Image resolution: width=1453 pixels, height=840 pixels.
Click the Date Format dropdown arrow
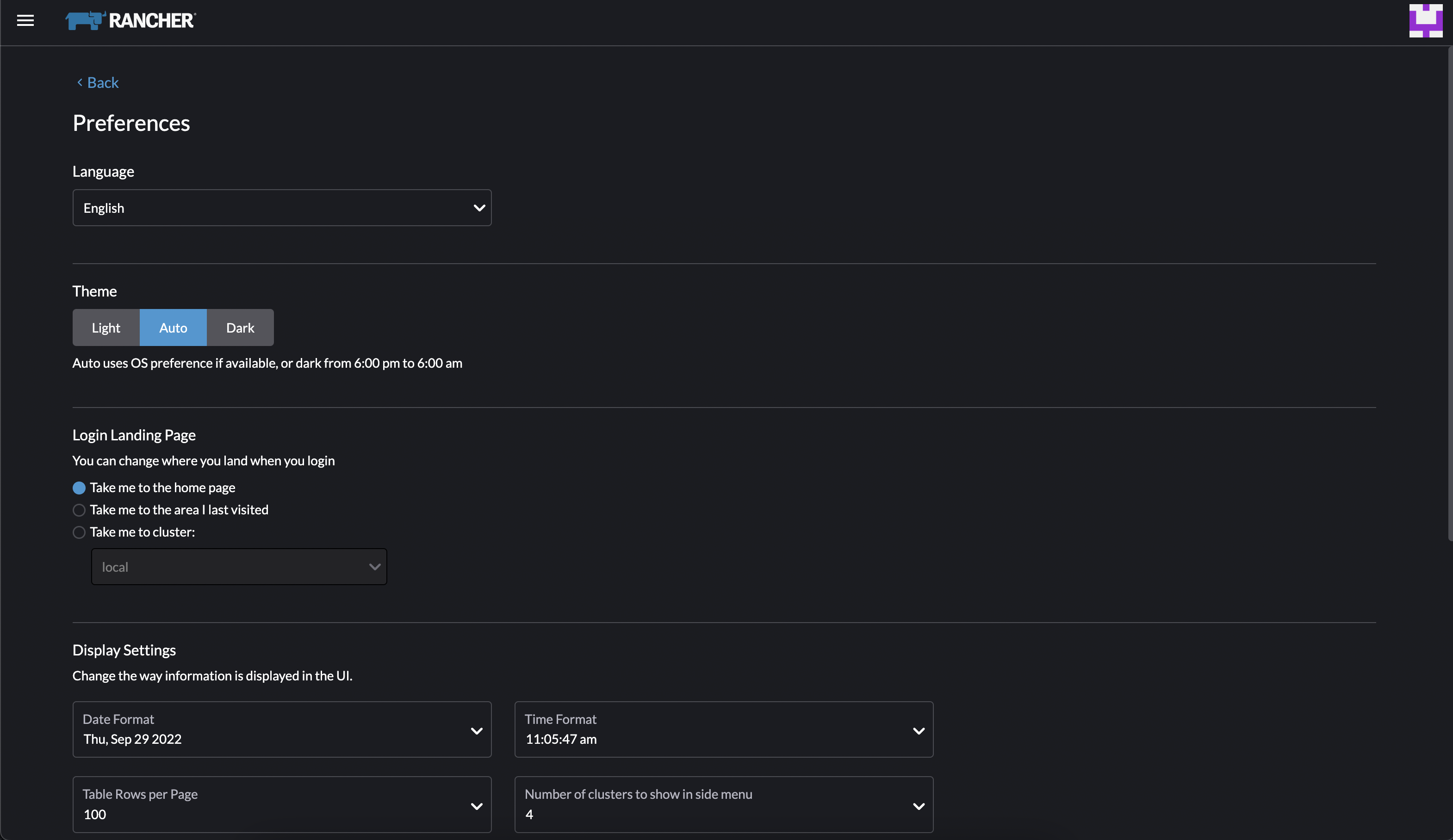coord(476,730)
